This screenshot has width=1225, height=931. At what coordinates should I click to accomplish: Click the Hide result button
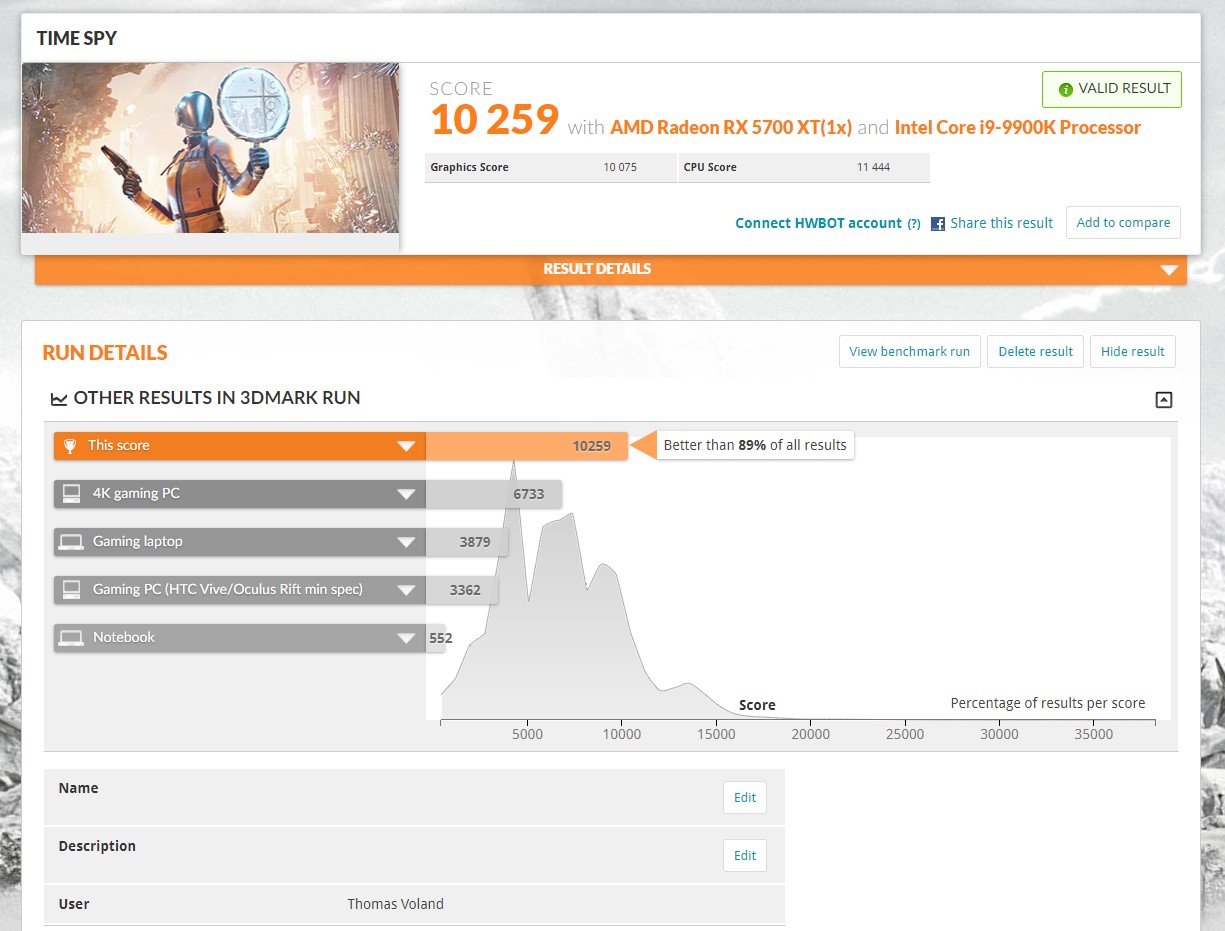click(x=1133, y=351)
